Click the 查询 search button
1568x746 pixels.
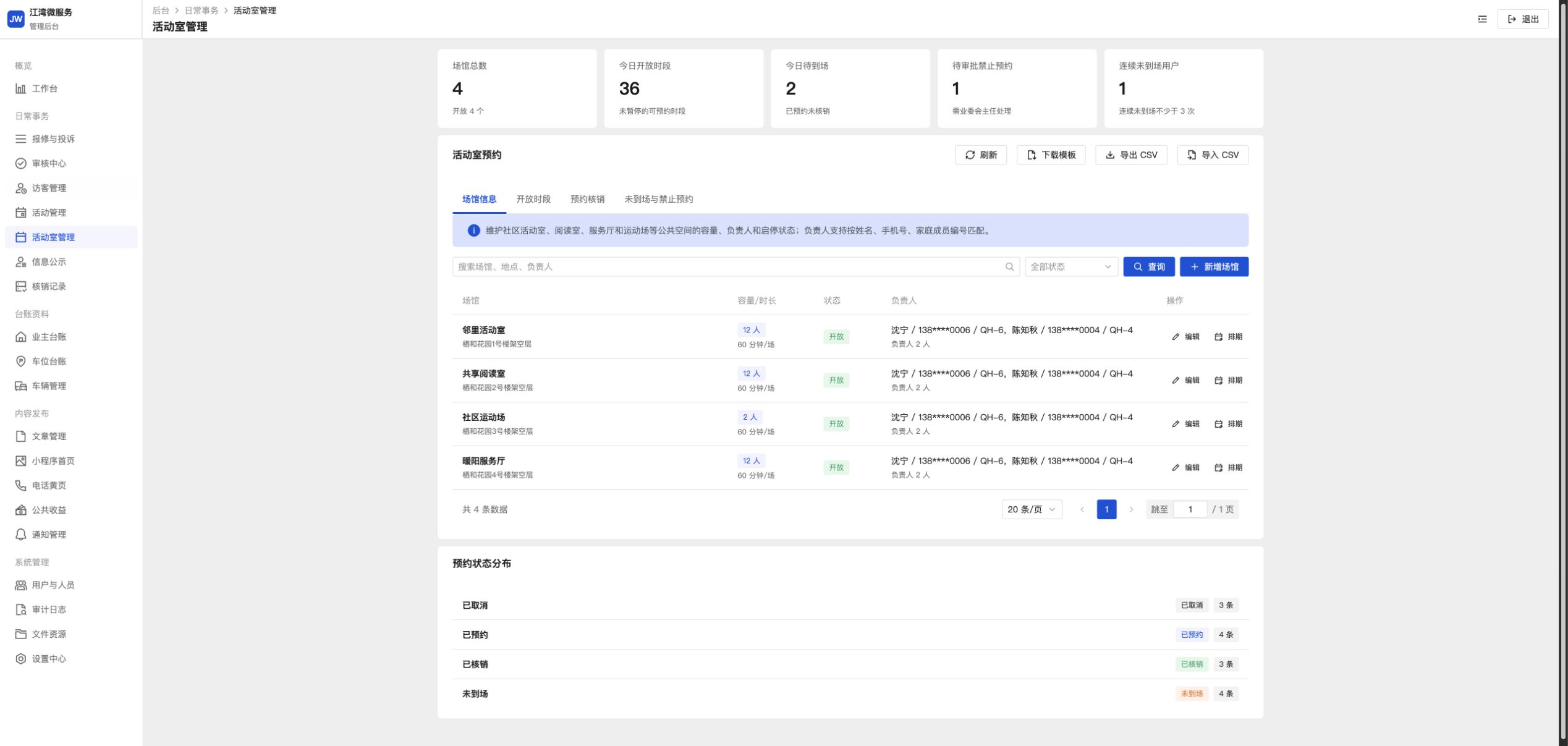tap(1149, 267)
